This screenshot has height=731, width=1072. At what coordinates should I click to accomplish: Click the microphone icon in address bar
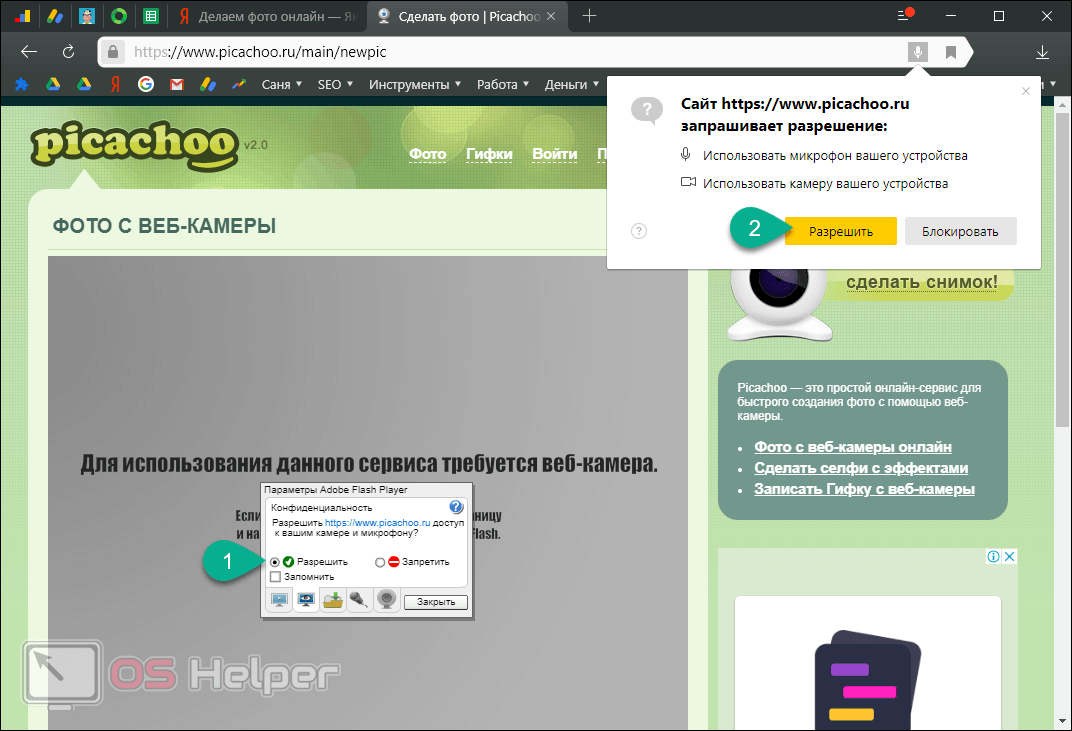click(x=918, y=52)
